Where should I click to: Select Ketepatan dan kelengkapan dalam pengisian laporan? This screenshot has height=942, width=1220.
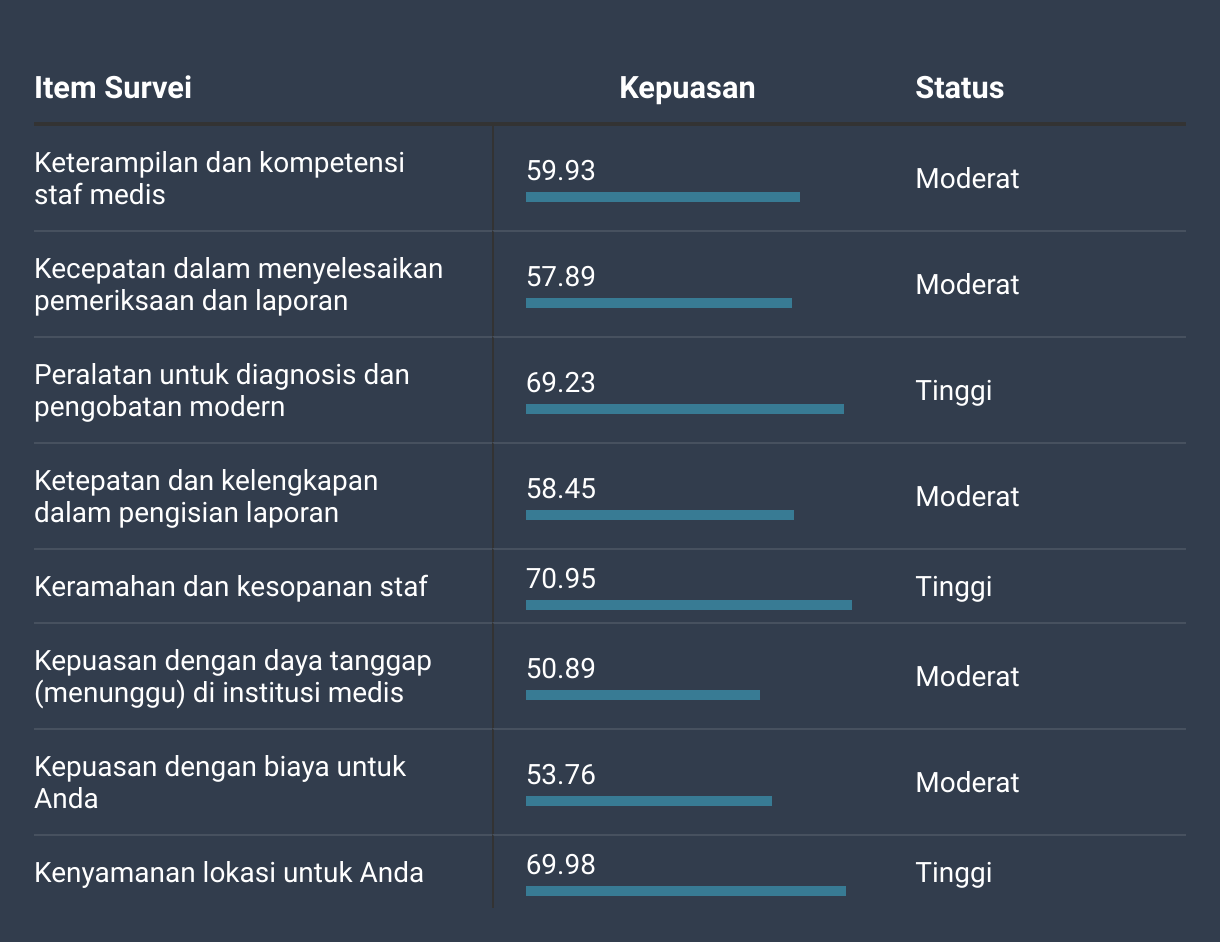(x=206, y=496)
